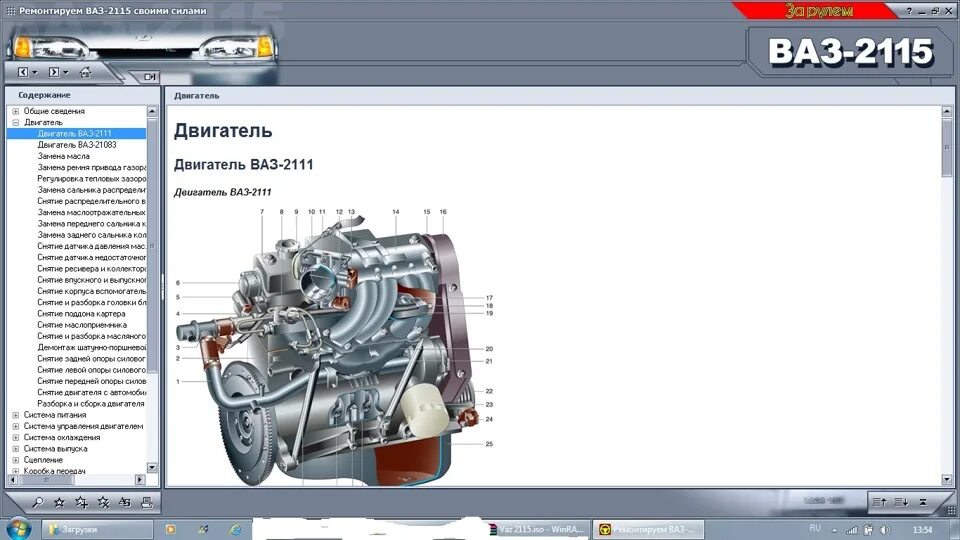Expand the "Общие сведения" tree node

pyautogui.click(x=15, y=111)
